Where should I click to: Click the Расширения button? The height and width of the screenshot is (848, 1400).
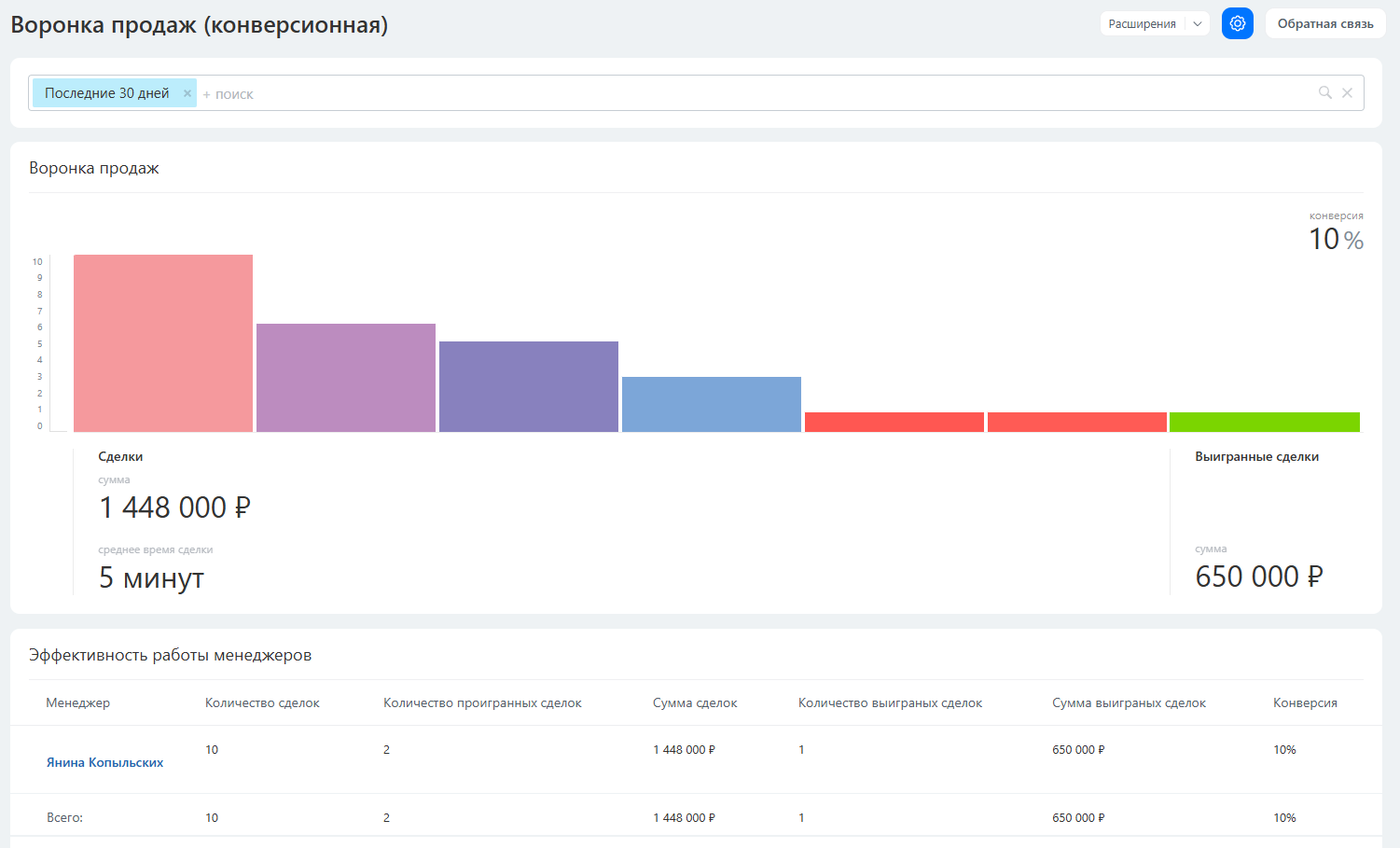[x=1142, y=24]
